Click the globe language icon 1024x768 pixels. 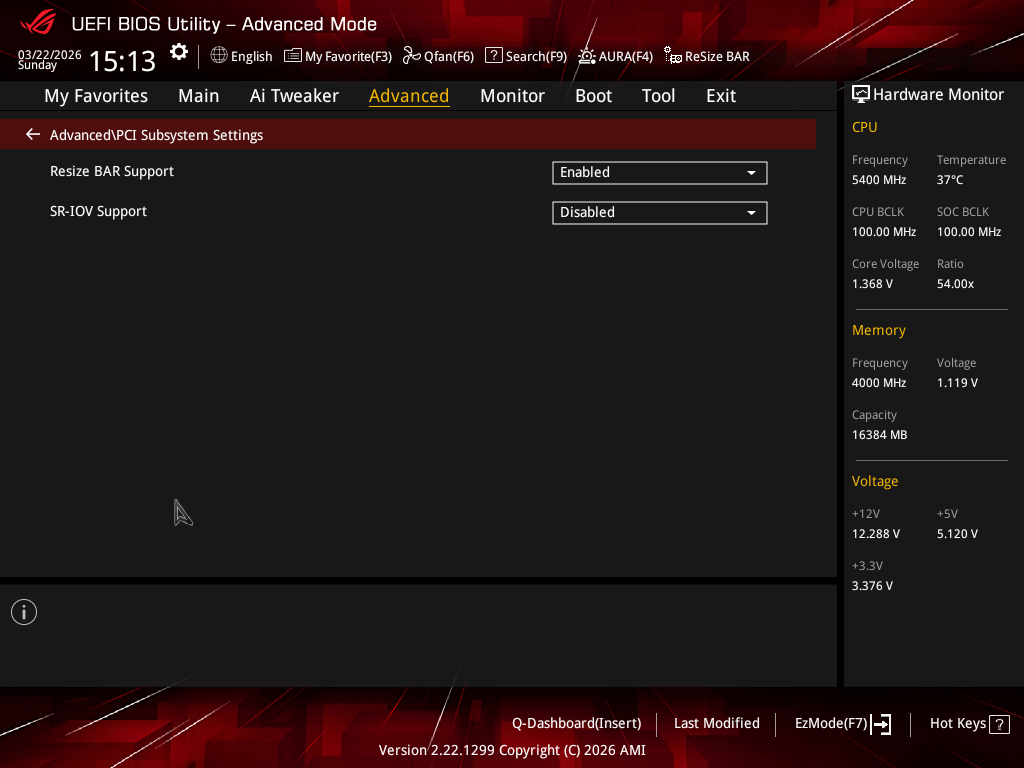click(x=219, y=56)
